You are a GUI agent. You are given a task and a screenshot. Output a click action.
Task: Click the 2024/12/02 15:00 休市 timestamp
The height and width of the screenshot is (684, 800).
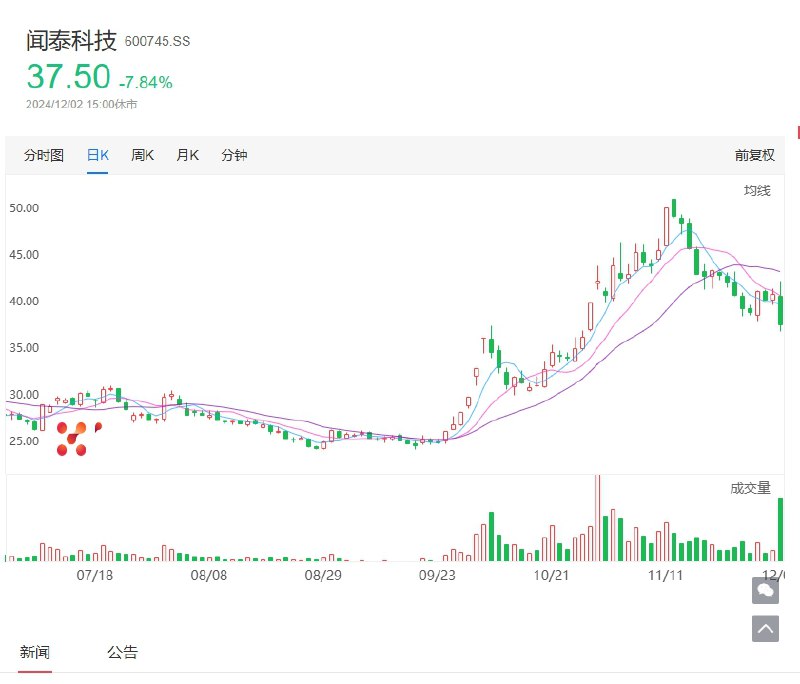(x=82, y=104)
